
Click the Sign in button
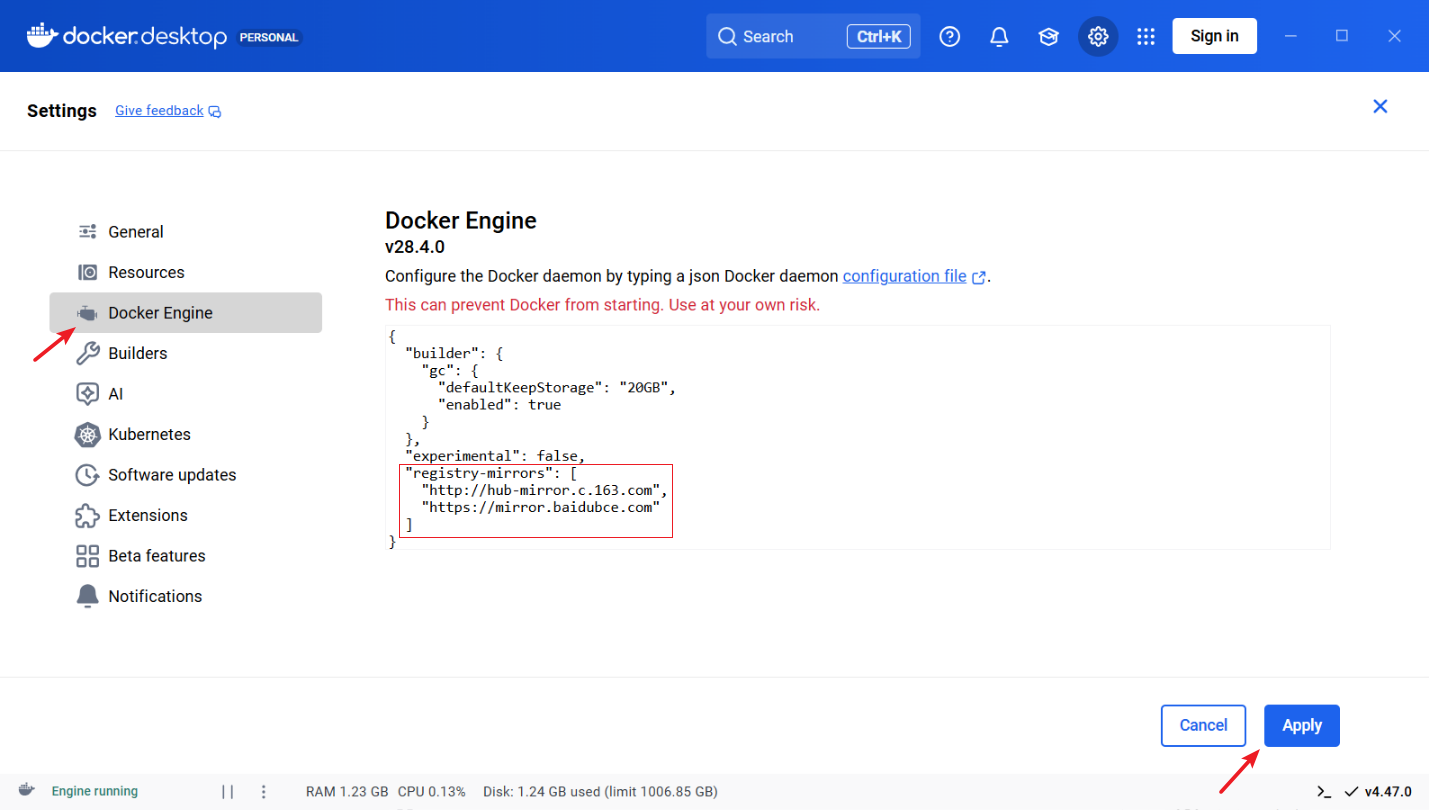click(x=1214, y=36)
